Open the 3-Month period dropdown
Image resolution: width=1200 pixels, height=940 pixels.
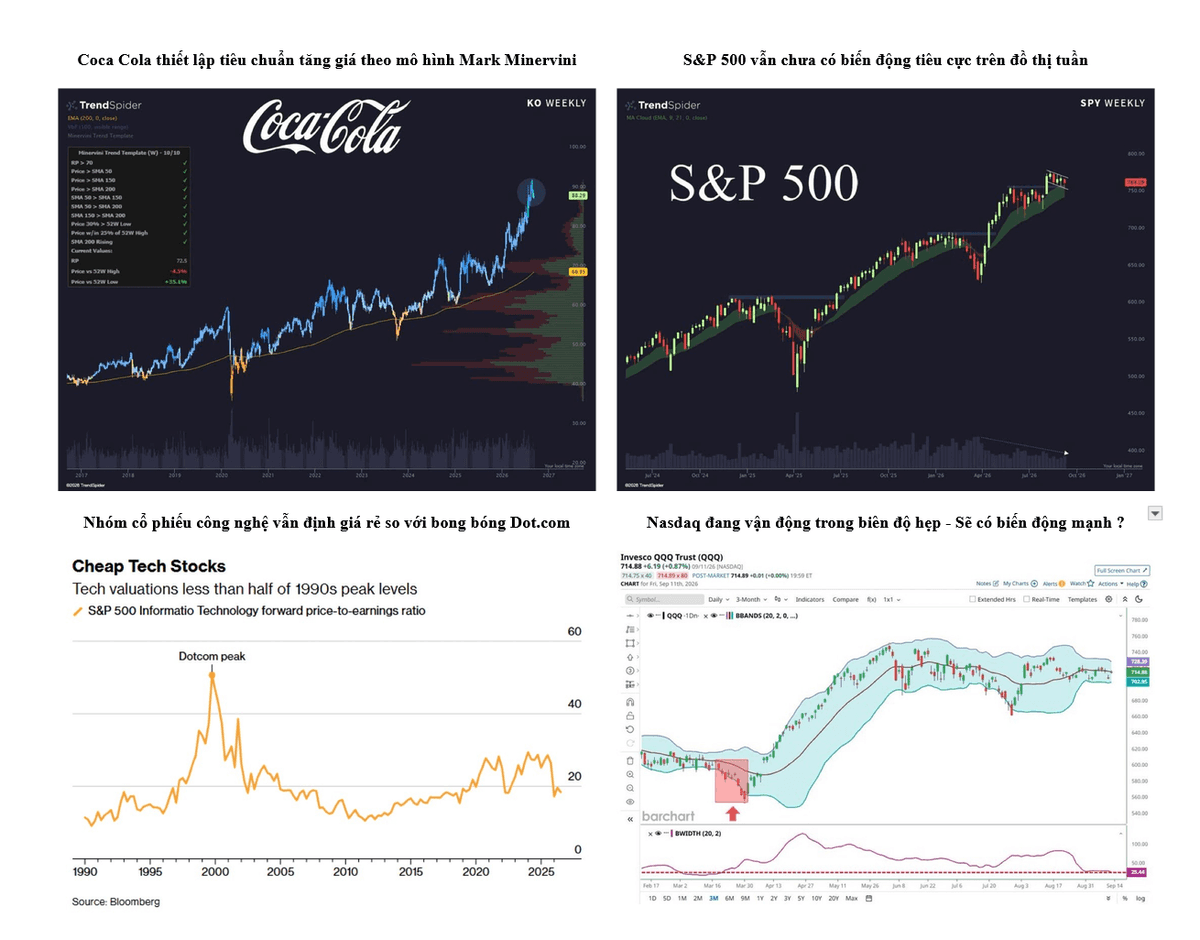751,599
